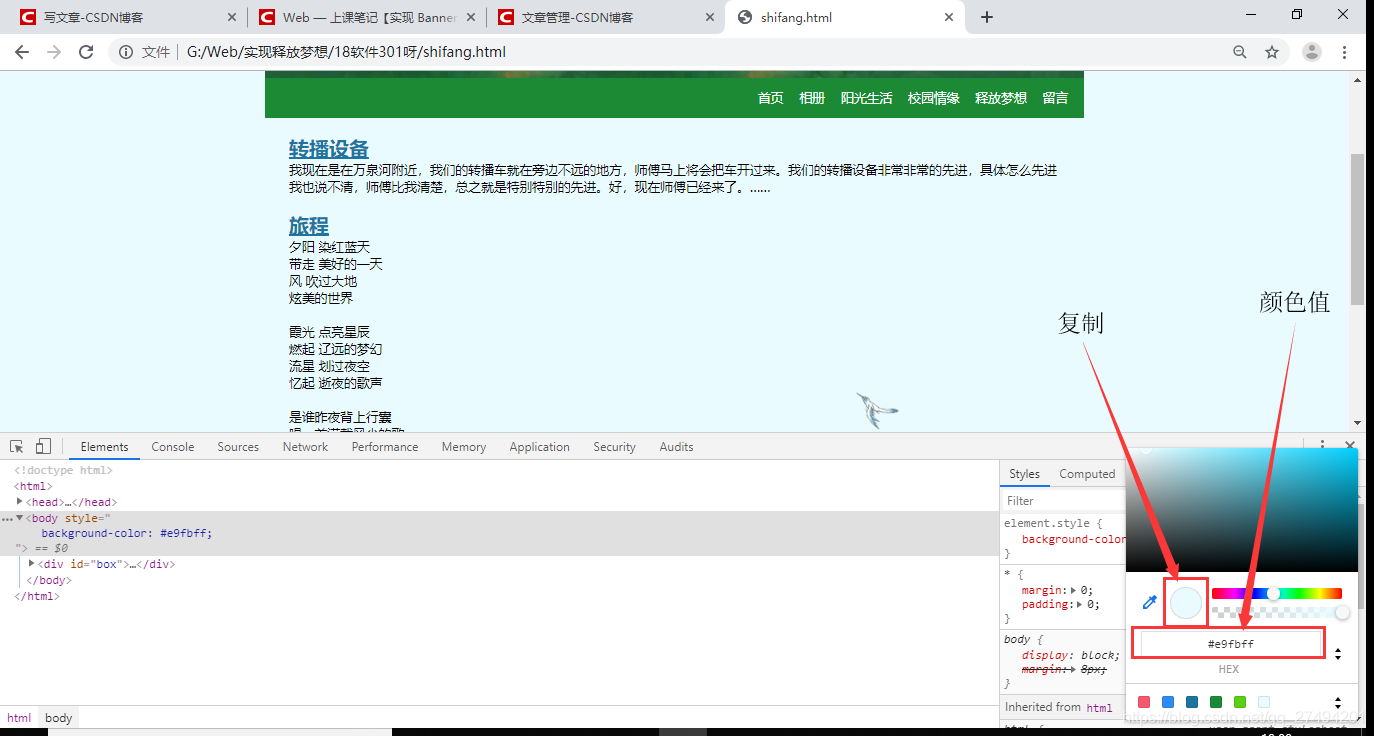Adjust the hue slider handle
The image size is (1374, 736).
1273,593
